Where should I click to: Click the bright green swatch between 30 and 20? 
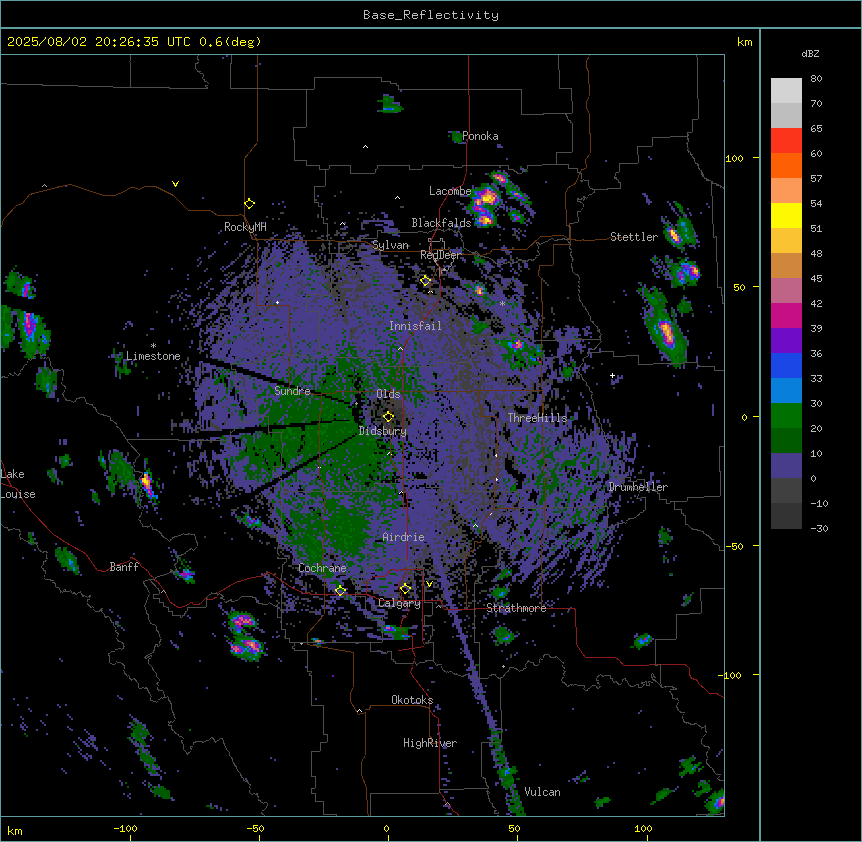pyautogui.click(x=786, y=416)
